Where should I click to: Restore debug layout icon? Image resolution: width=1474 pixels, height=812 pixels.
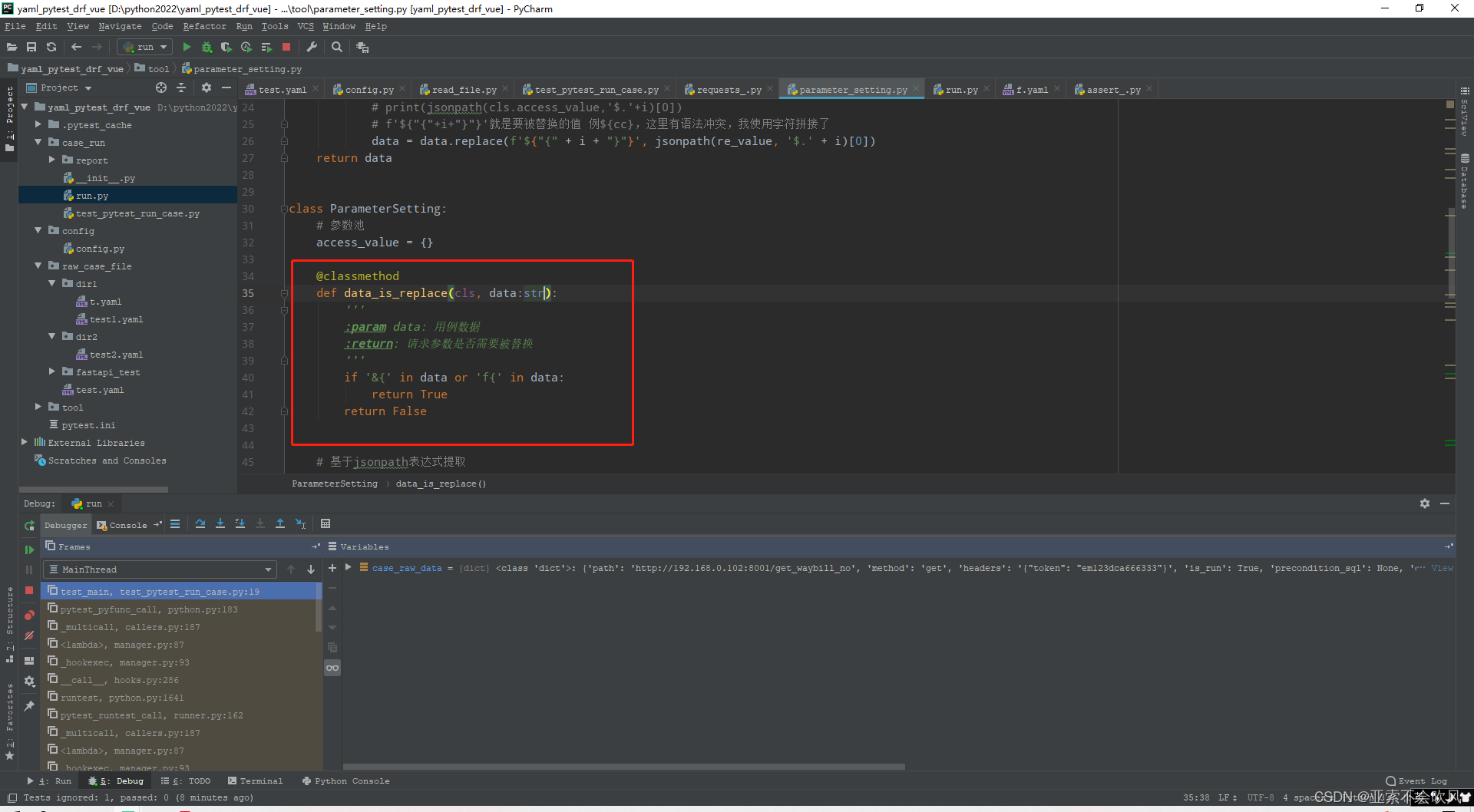click(x=29, y=661)
